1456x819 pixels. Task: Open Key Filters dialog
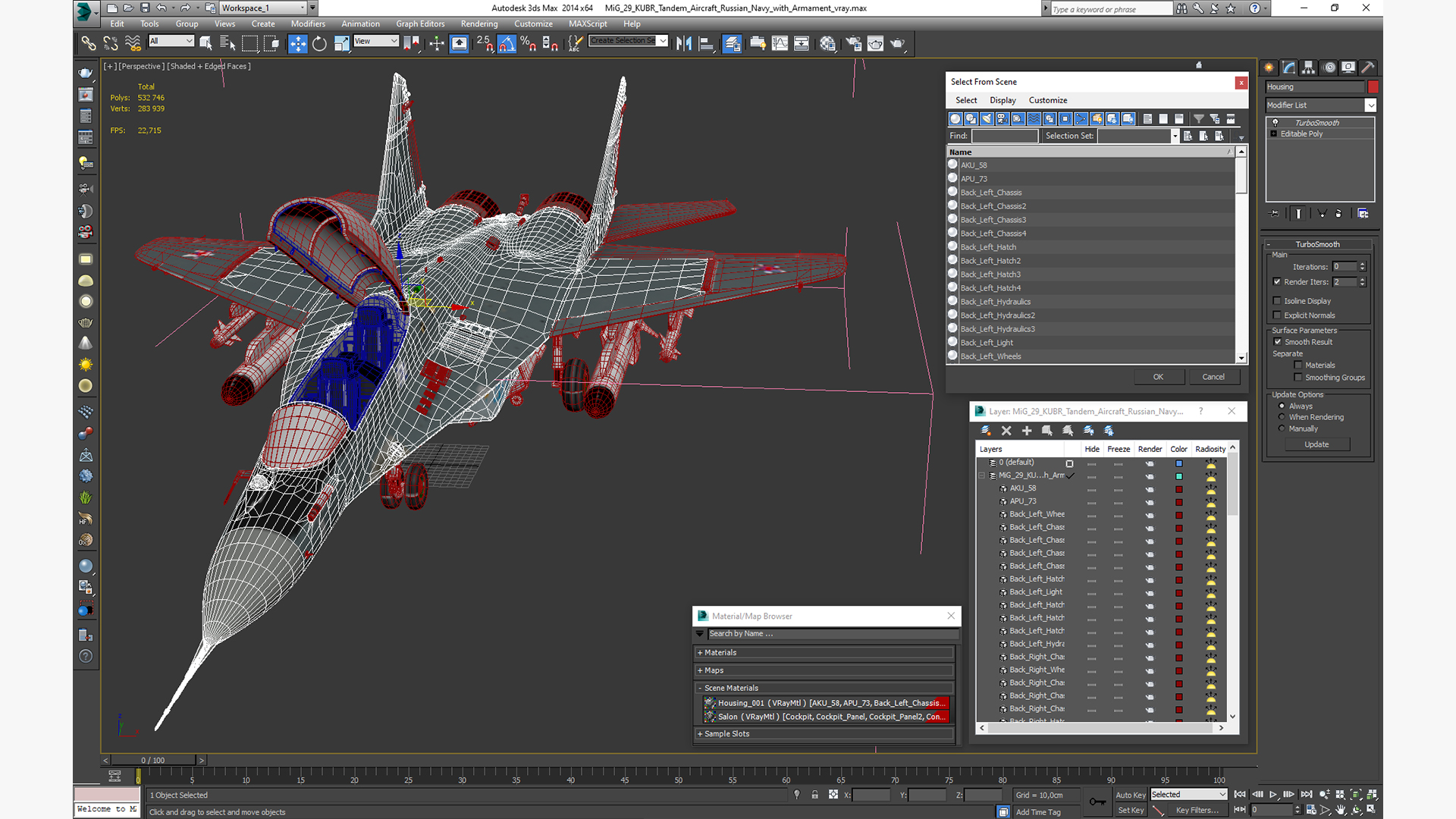pos(1197,810)
